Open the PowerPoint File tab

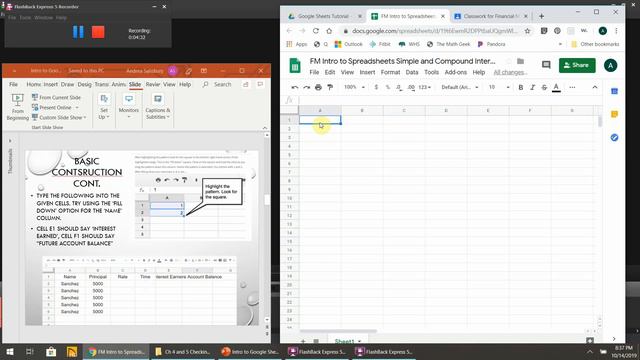tap(13, 84)
